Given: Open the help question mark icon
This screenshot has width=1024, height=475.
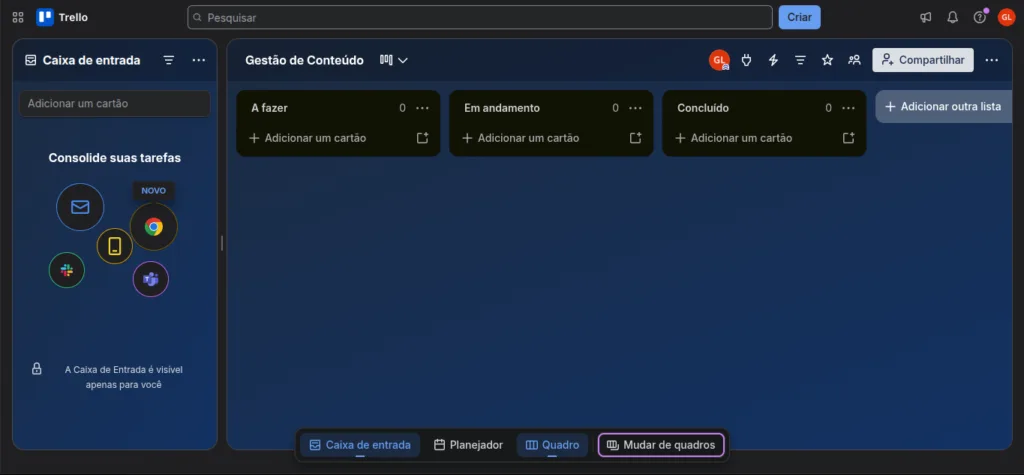Looking at the screenshot, I should [980, 18].
